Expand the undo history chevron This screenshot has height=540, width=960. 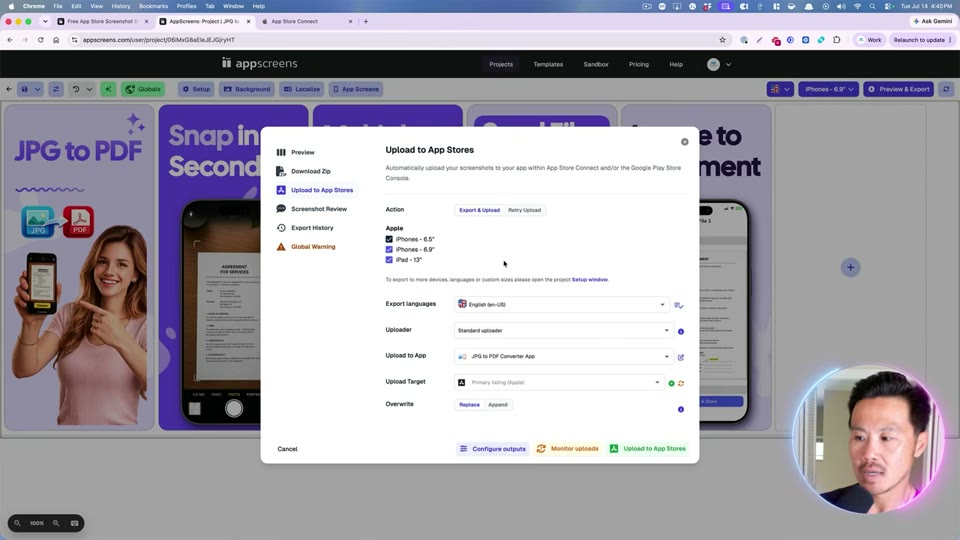coord(89,89)
